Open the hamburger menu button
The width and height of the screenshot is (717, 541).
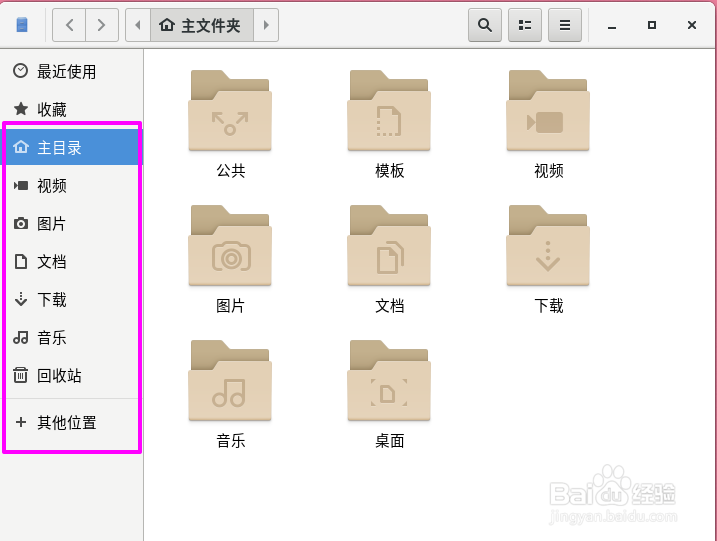[565, 25]
